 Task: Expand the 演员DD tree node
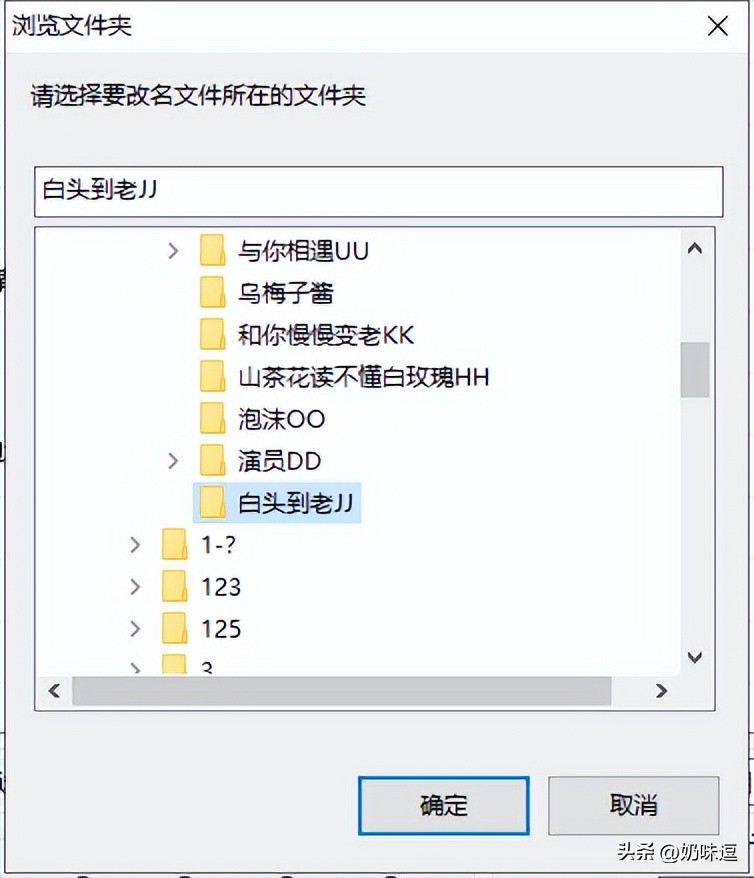pos(175,461)
